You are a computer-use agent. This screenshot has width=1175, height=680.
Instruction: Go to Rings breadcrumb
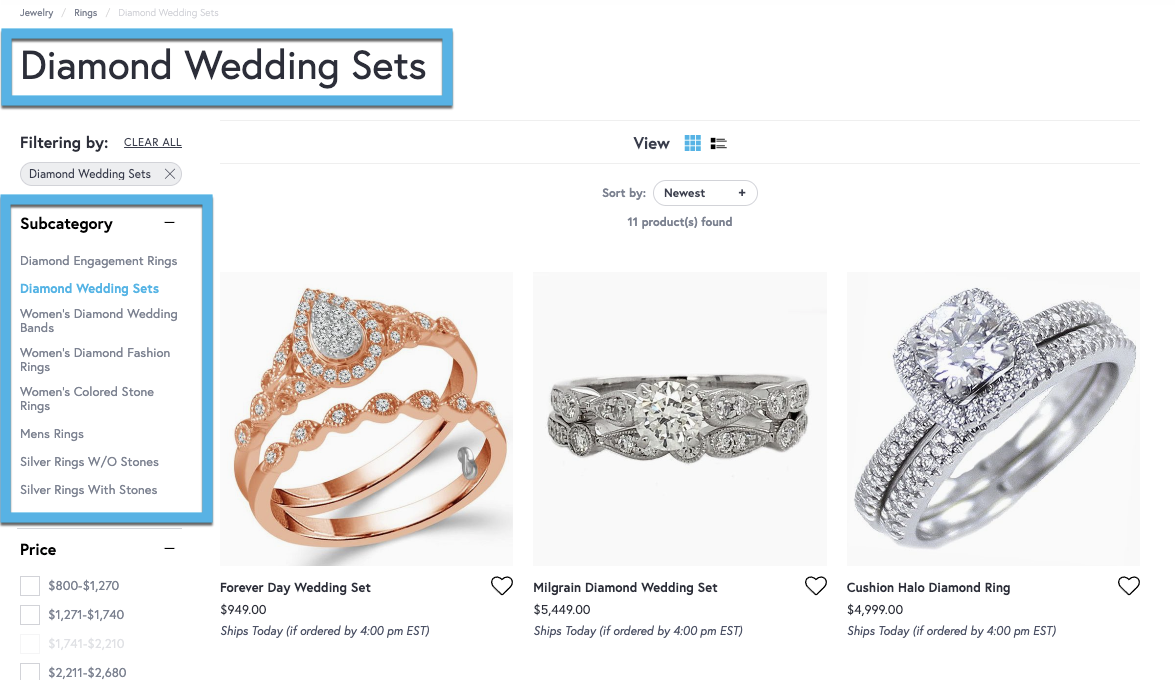85,13
